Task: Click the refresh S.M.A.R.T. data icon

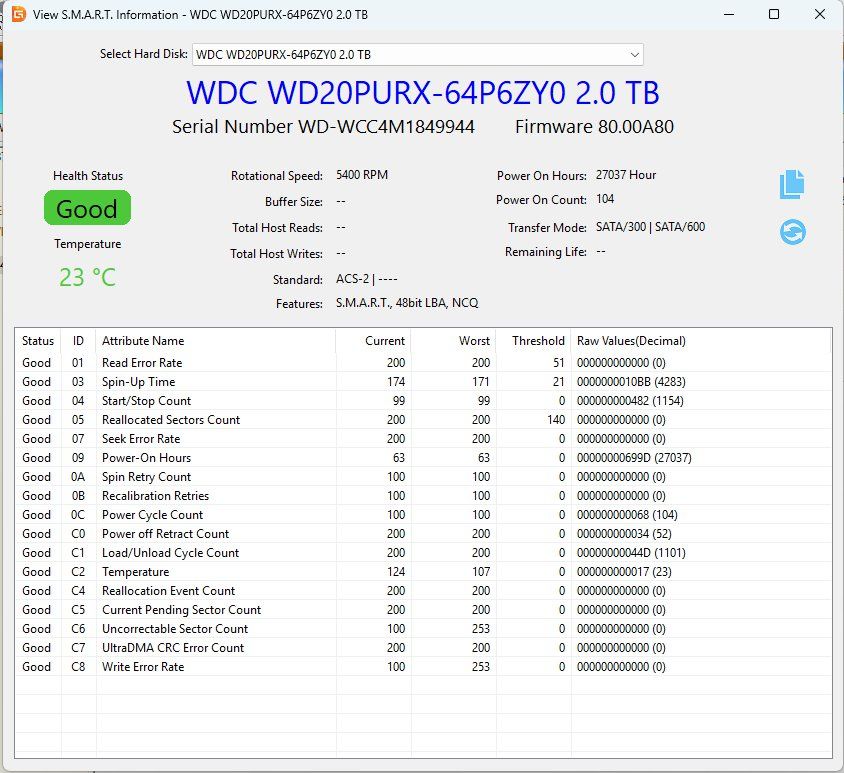Action: click(793, 232)
